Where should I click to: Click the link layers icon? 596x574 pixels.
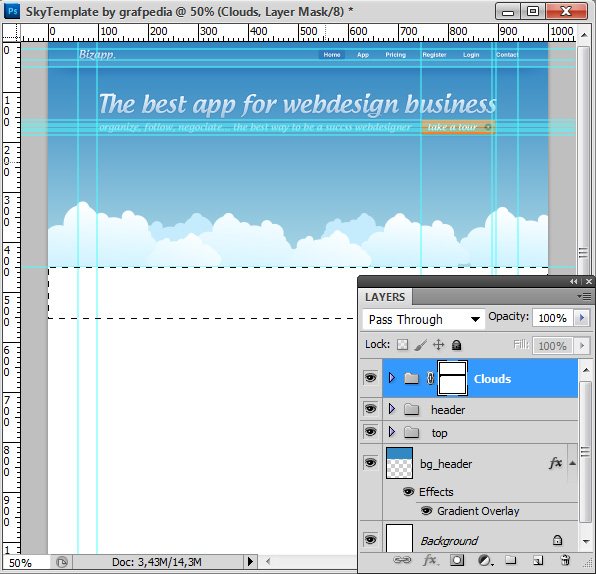pos(402,560)
